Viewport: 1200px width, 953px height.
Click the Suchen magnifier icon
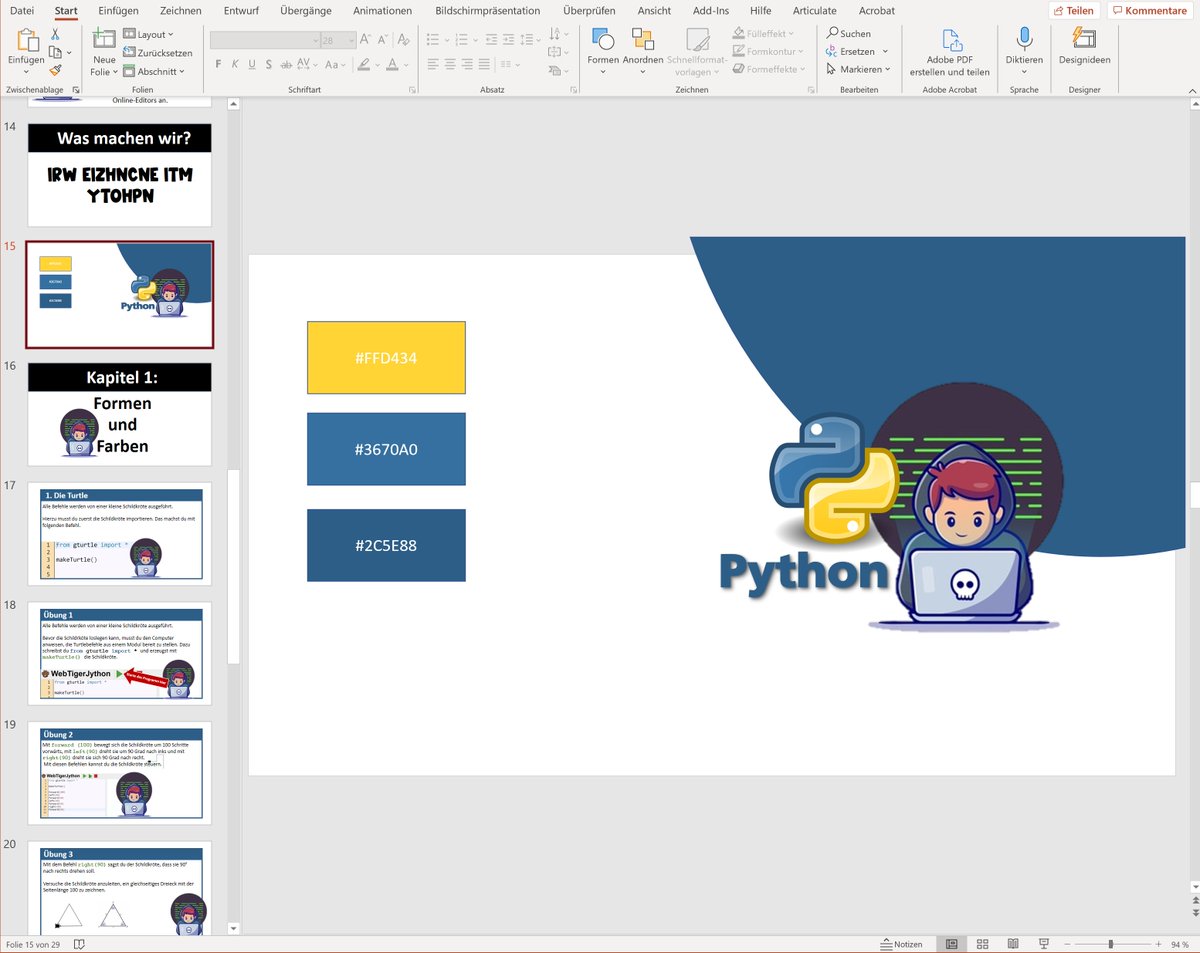click(832, 33)
